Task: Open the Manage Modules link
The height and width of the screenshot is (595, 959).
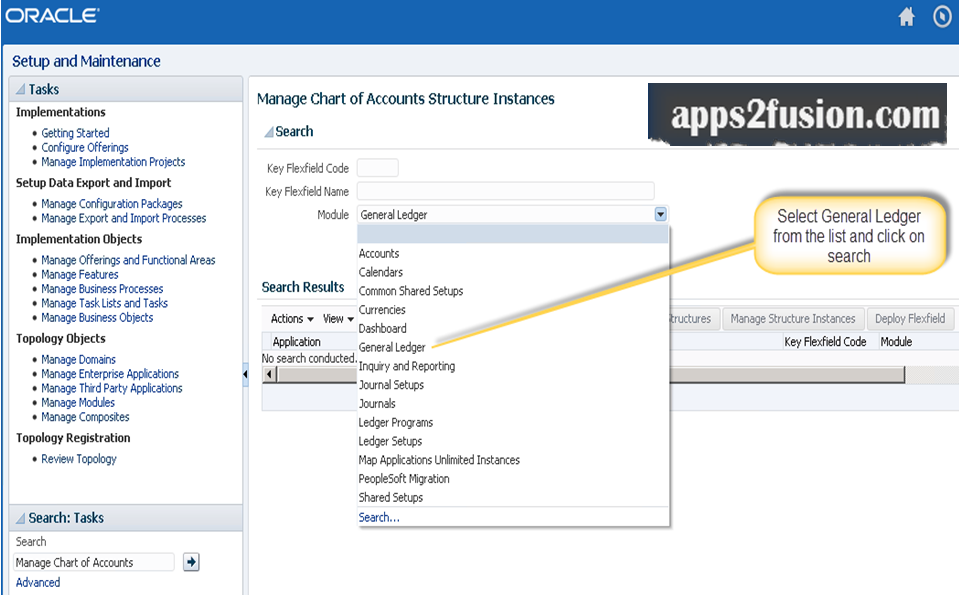Action: point(78,402)
